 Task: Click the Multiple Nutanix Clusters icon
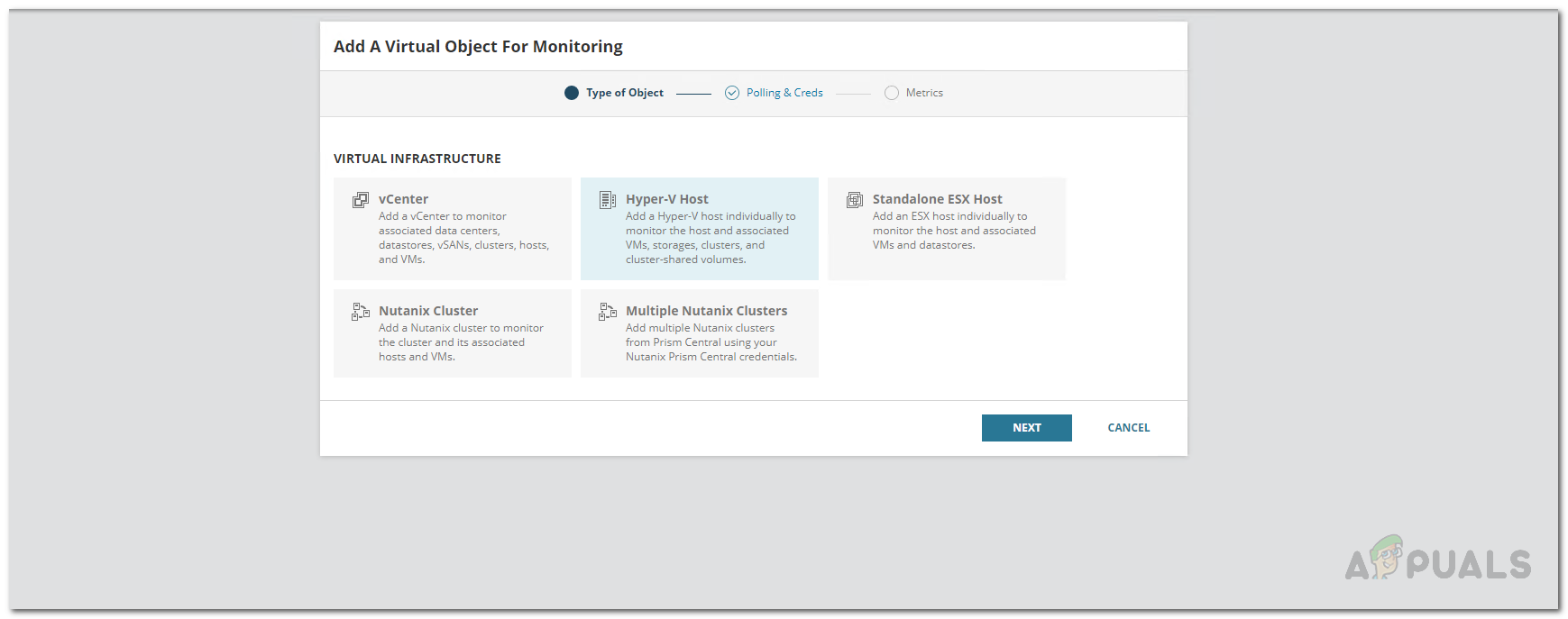point(608,312)
